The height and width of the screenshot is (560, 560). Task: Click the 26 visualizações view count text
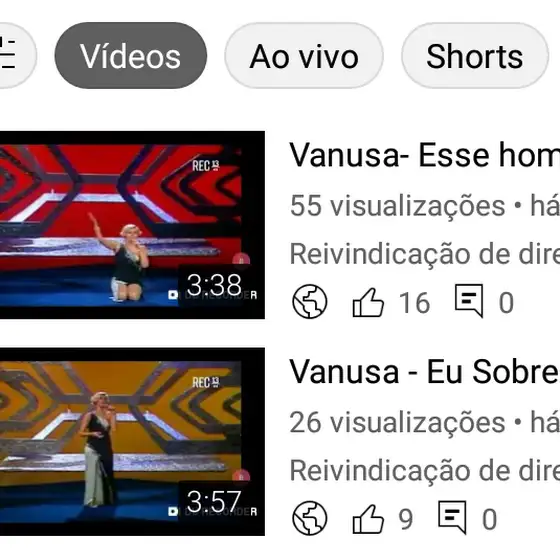398,423
